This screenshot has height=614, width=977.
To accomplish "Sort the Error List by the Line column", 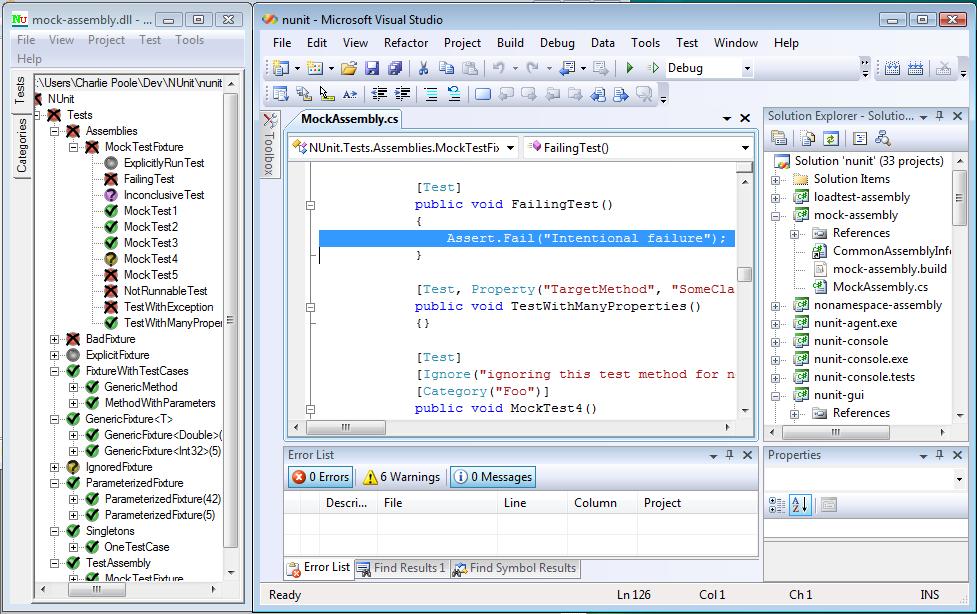I will pyautogui.click(x=532, y=503).
